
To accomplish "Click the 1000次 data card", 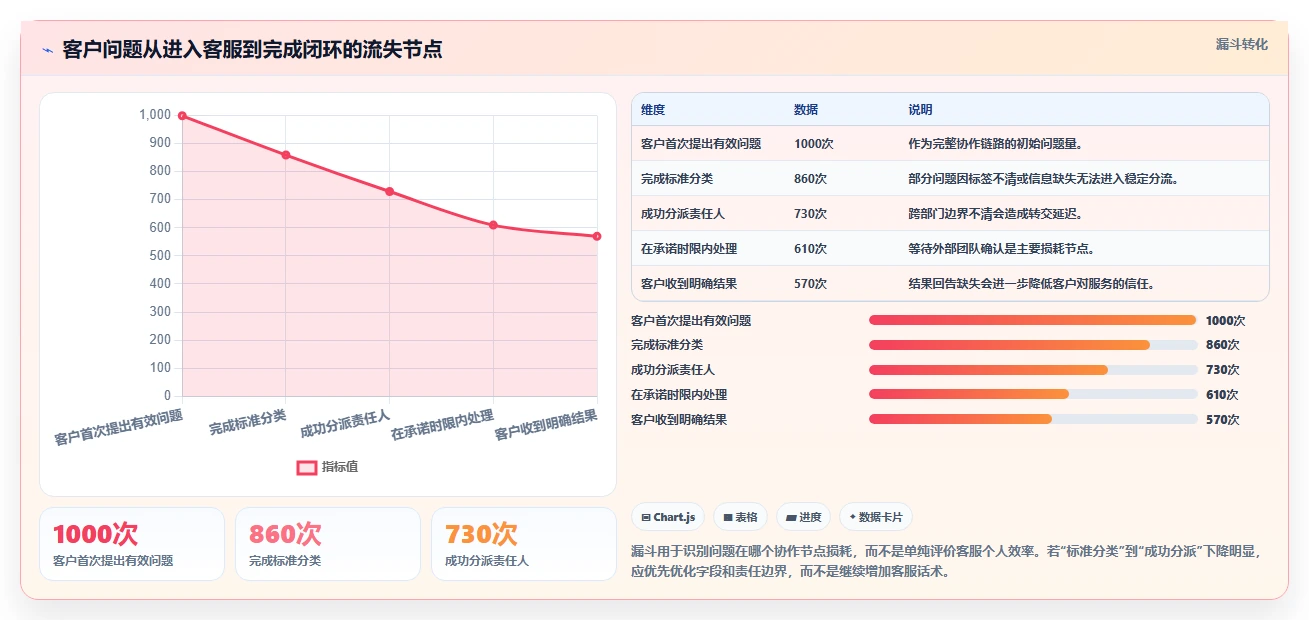I will click(132, 544).
